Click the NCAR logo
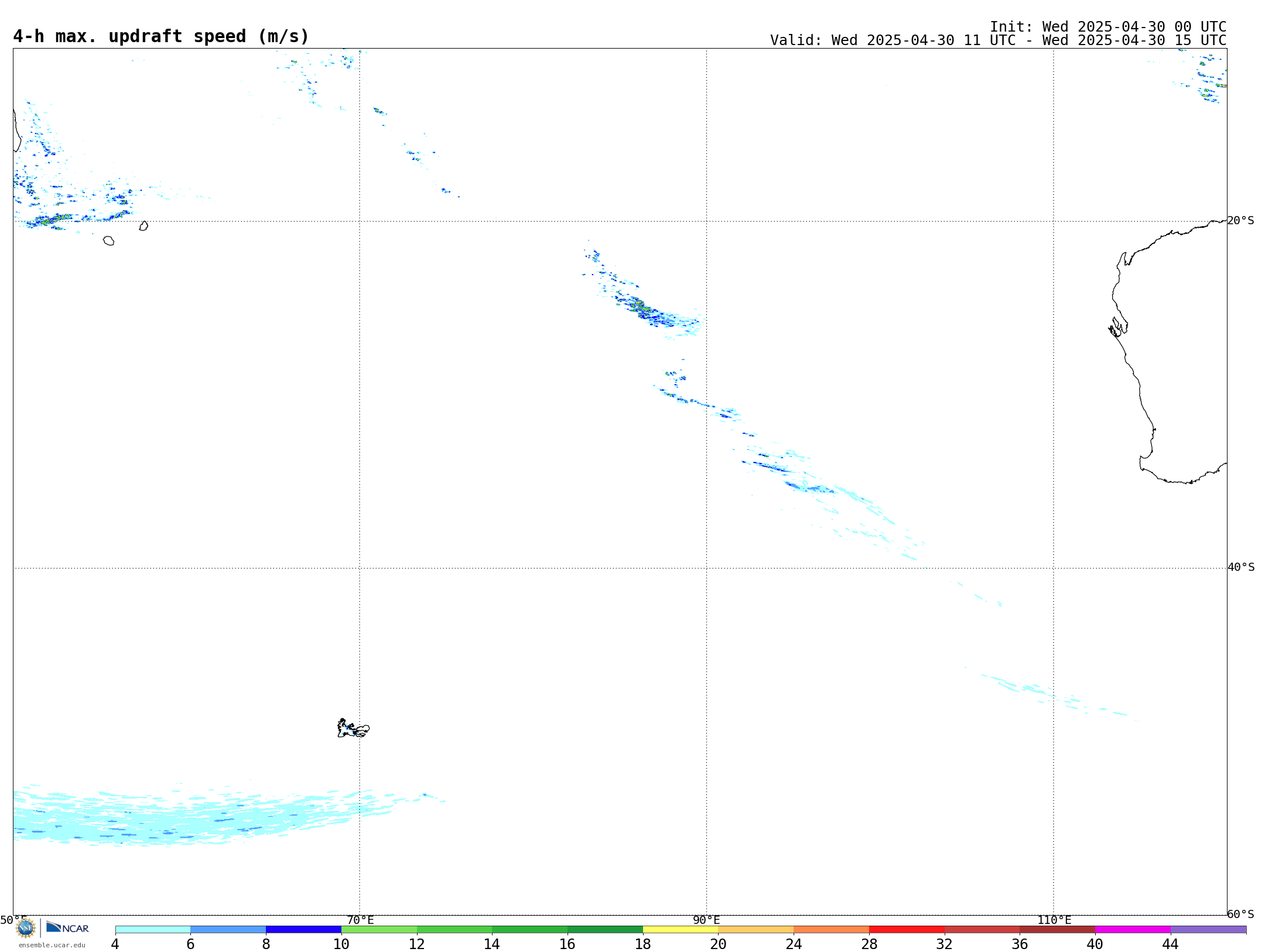Image resolution: width=1265 pixels, height=952 pixels. [67, 927]
